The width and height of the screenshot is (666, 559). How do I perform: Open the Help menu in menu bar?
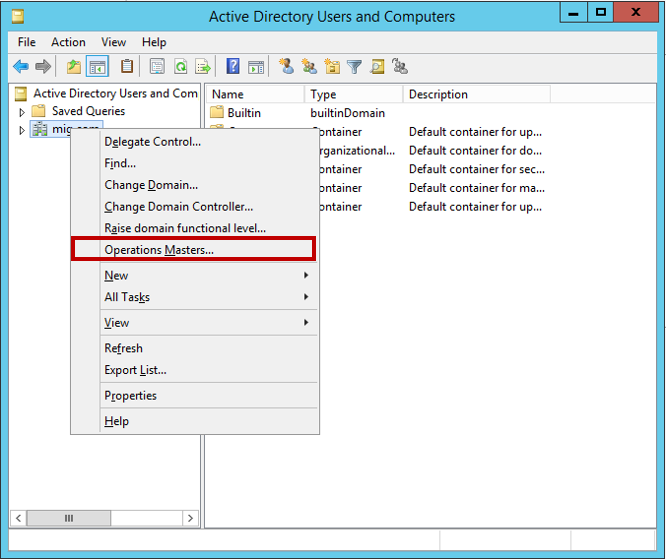[154, 42]
